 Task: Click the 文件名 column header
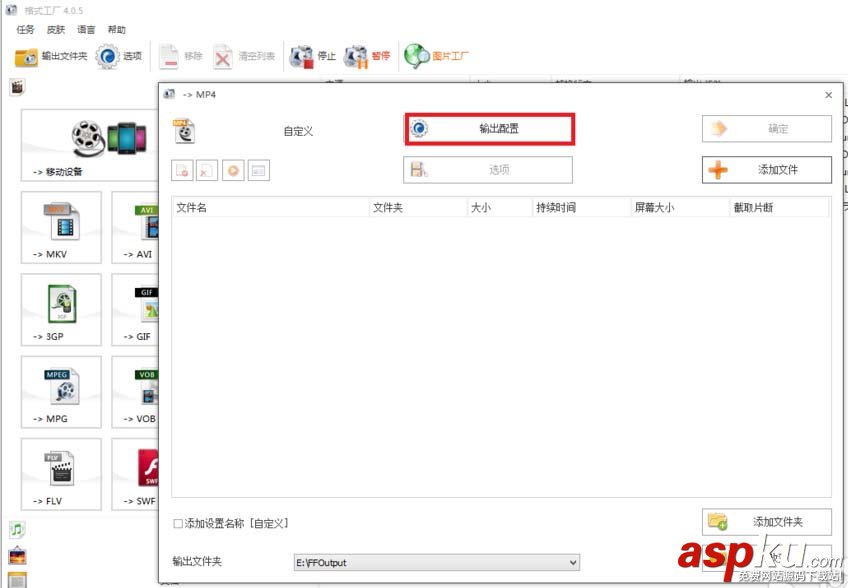coord(270,208)
